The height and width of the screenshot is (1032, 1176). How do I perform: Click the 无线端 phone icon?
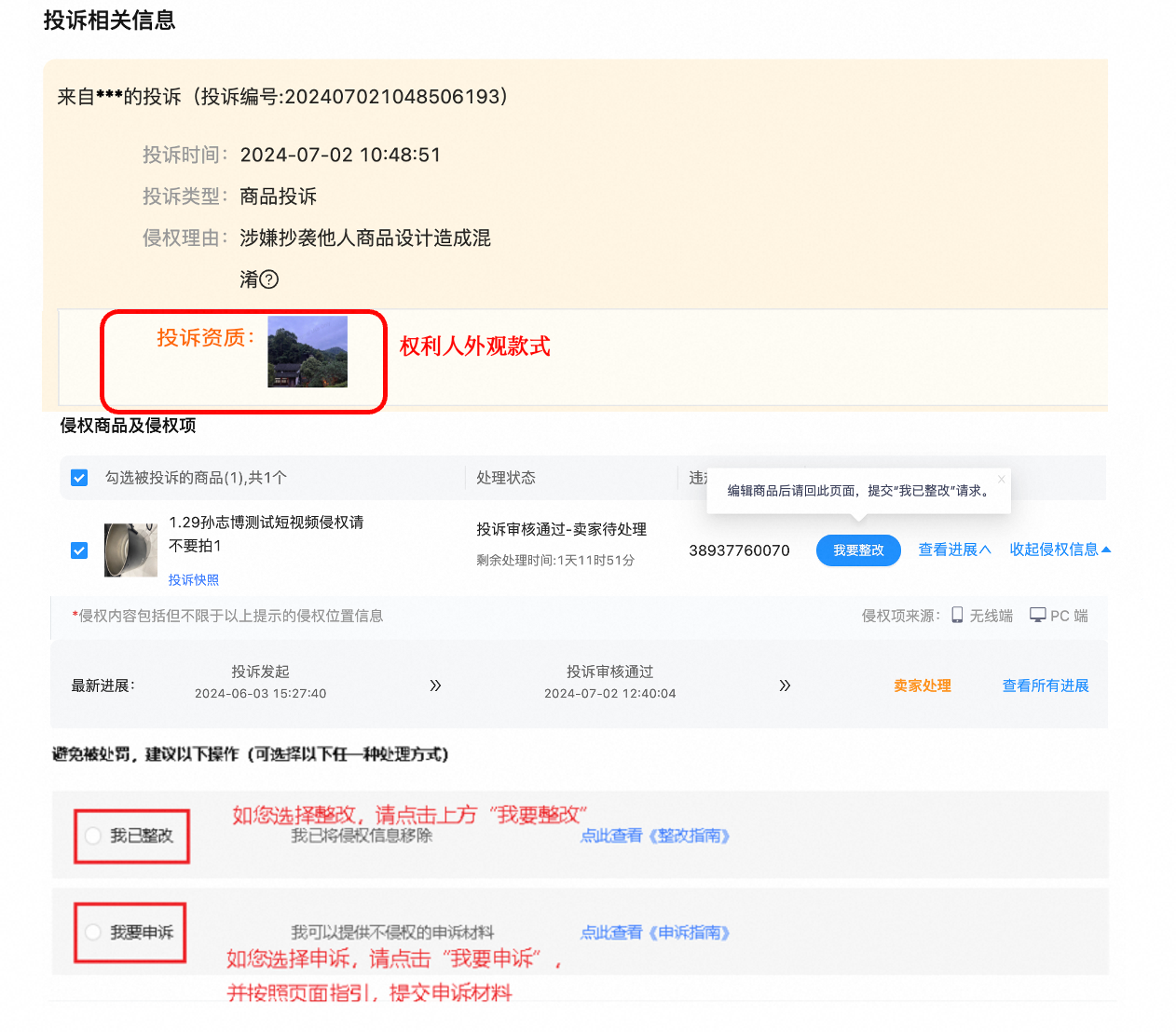pyautogui.click(x=957, y=615)
